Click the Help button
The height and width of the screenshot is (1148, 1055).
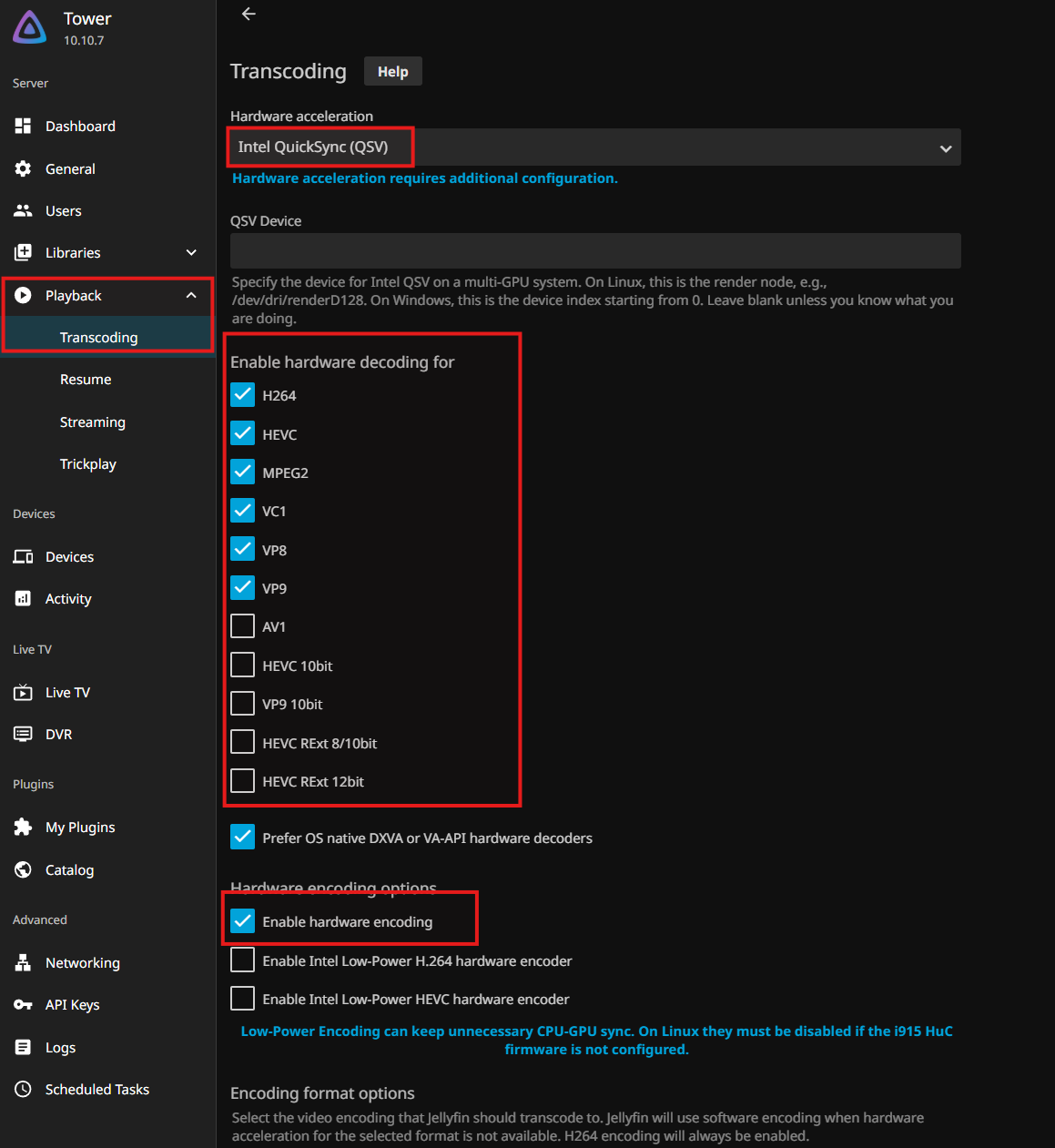[392, 71]
